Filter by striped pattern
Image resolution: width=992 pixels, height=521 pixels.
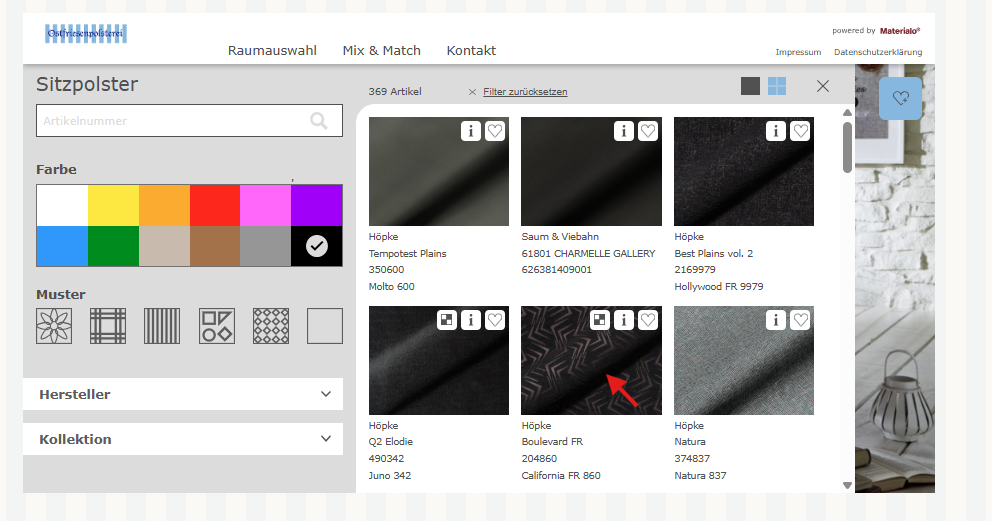click(x=162, y=326)
